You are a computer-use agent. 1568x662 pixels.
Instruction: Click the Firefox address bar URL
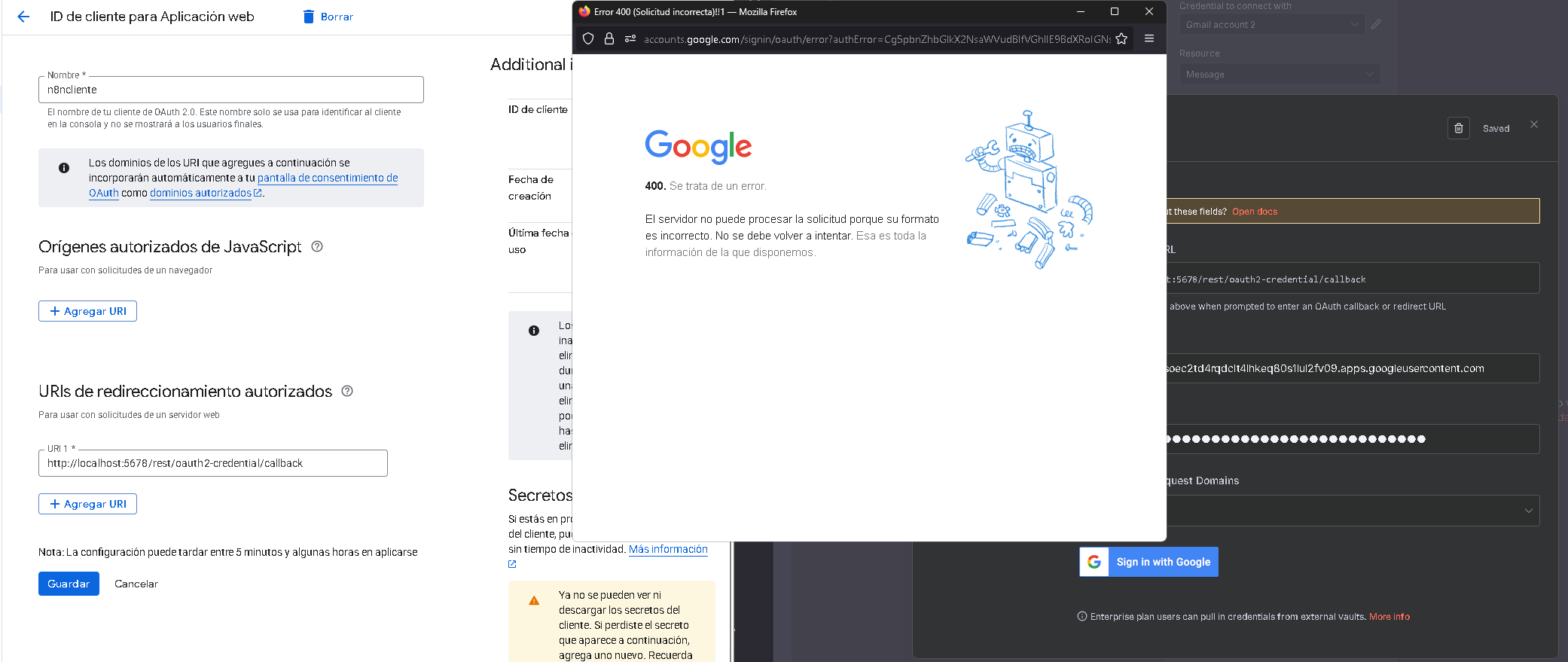click(x=877, y=39)
